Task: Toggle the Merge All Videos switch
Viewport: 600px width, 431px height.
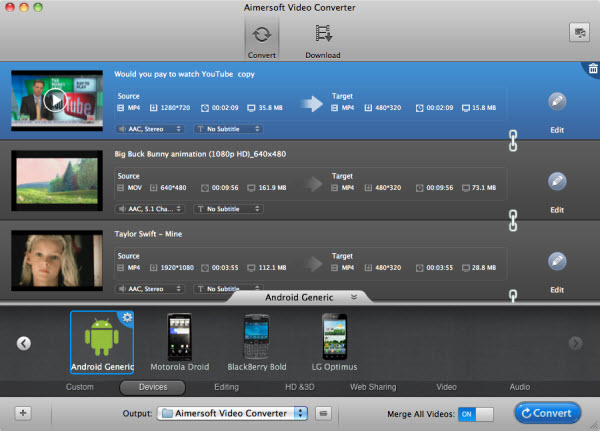Action: (477, 413)
